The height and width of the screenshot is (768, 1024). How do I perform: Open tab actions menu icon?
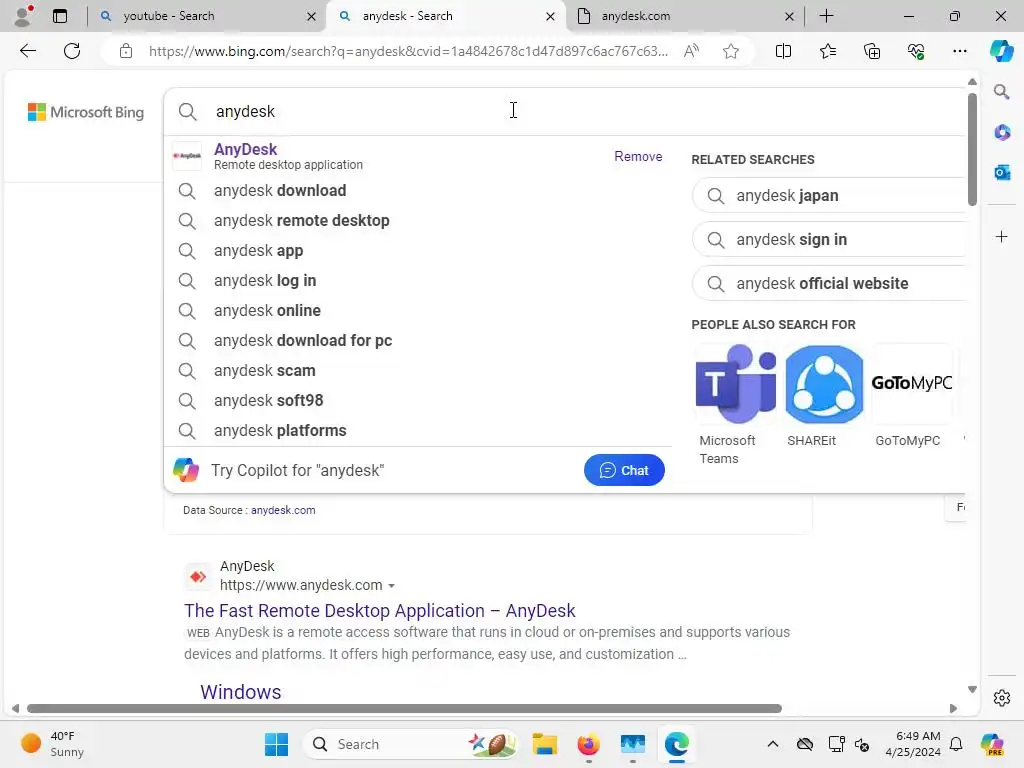(x=60, y=16)
